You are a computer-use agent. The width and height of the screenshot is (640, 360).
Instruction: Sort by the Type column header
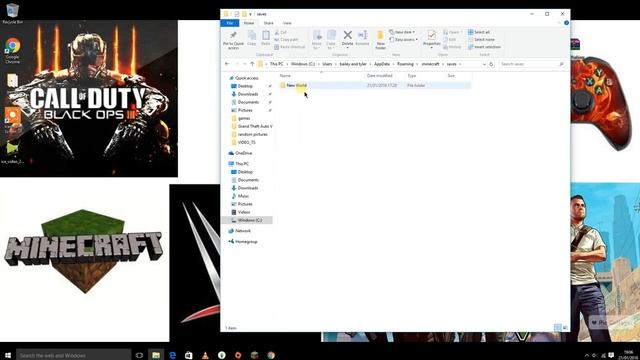tap(411, 76)
